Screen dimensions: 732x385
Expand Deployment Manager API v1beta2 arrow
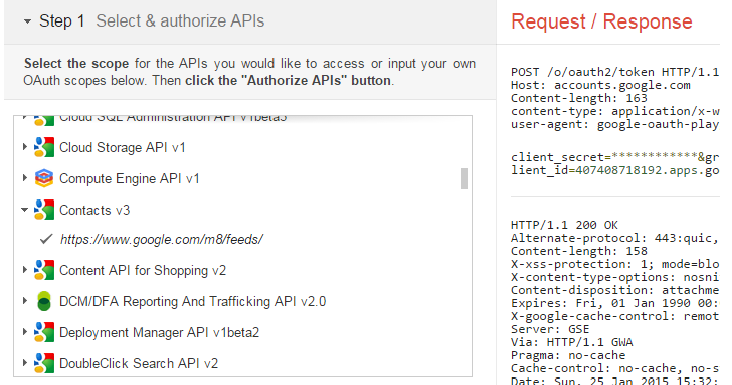[25, 332]
